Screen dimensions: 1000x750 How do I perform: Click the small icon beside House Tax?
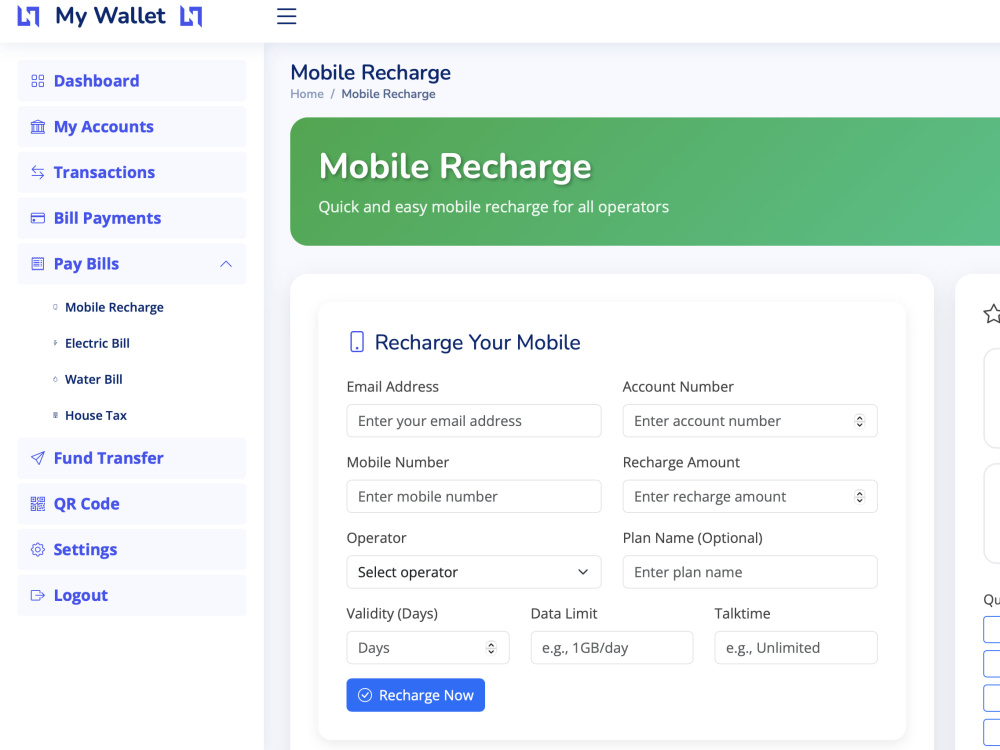(x=55, y=415)
